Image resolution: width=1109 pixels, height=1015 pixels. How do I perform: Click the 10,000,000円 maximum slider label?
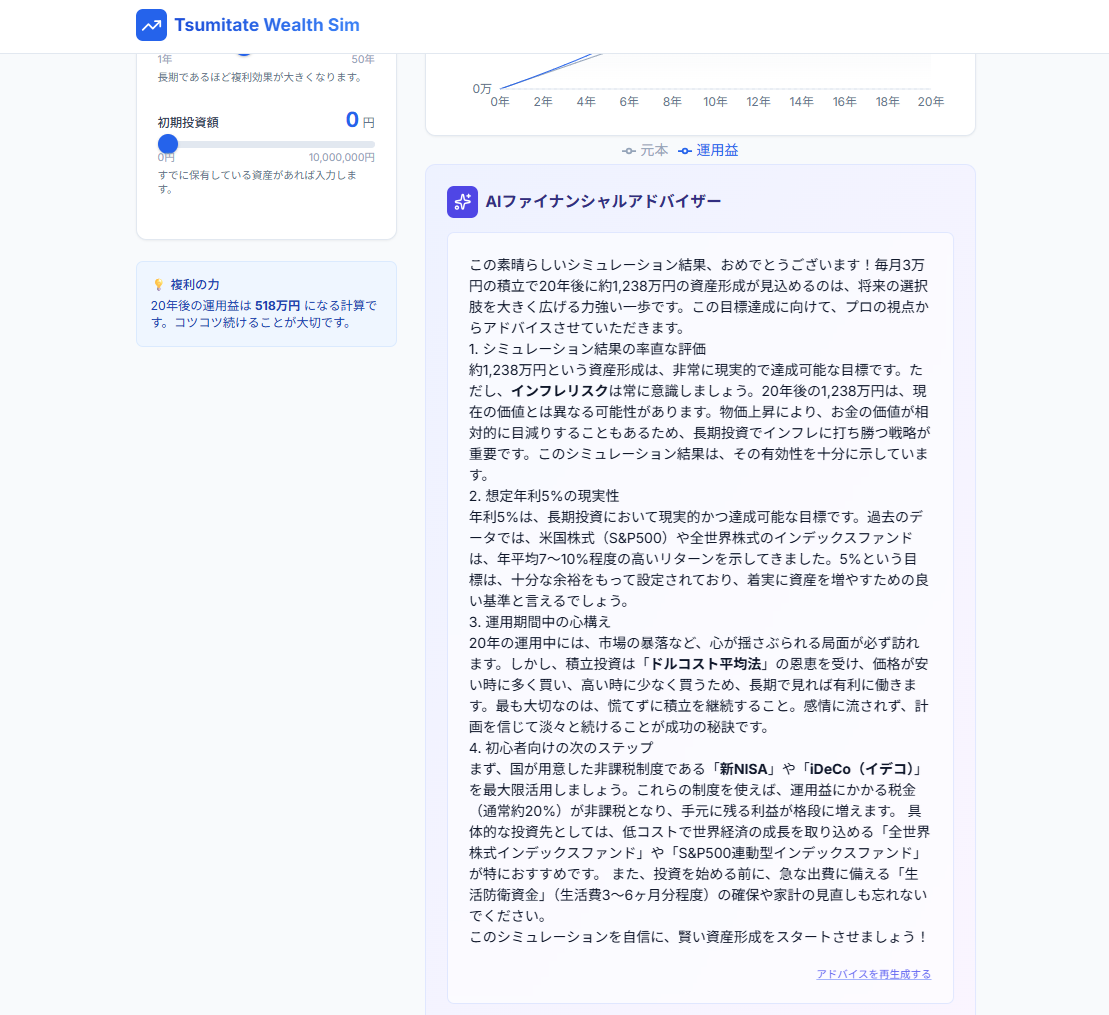341,157
